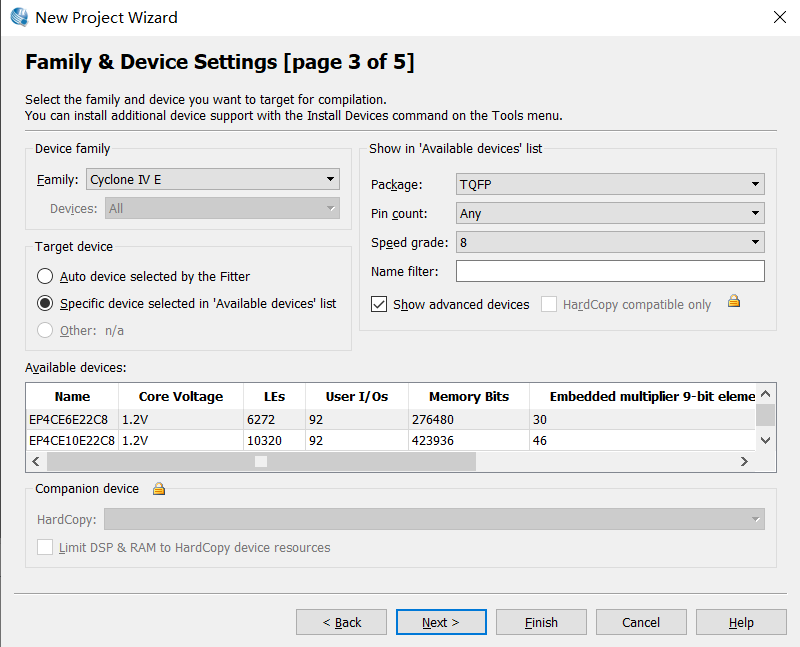
Task: Choose Specific device selected in list option
Action: 45,303
